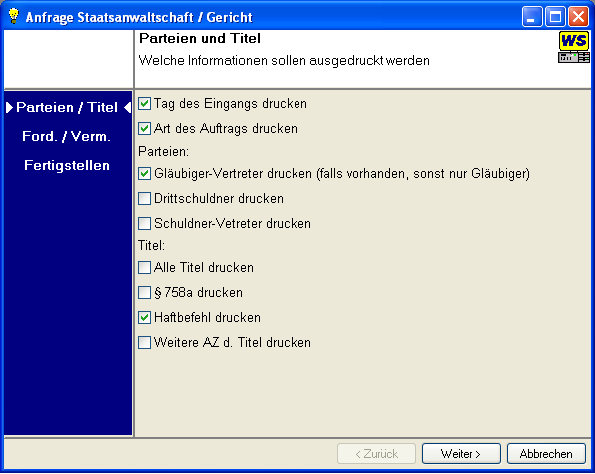Minimize the Anfrage Staatsanwaltschaft window
The width and height of the screenshot is (595, 474).
(x=532, y=17)
